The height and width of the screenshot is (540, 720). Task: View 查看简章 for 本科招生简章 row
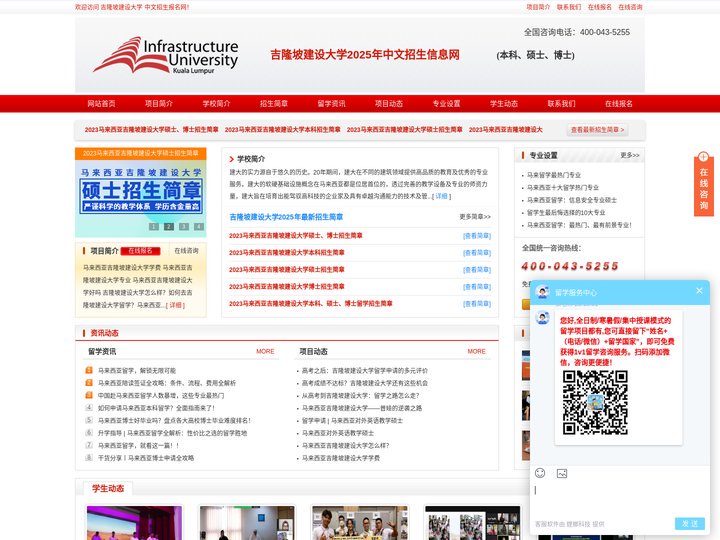(477, 253)
